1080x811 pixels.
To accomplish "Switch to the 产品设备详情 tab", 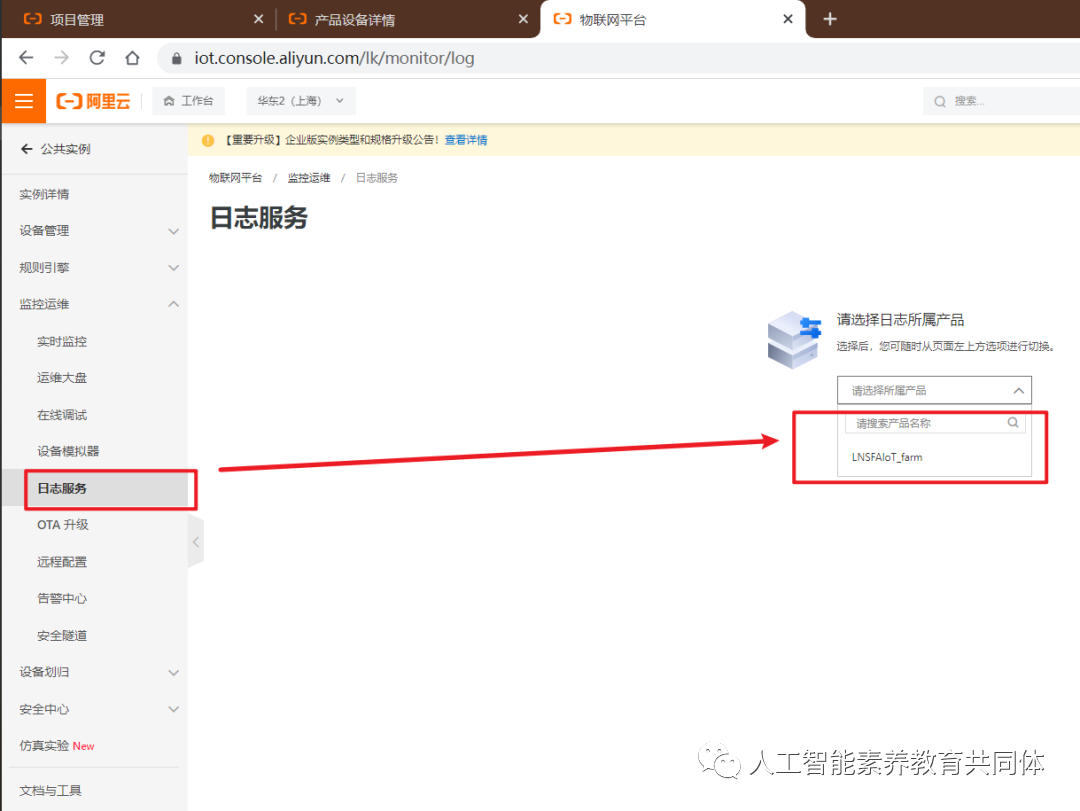I will (408, 19).
